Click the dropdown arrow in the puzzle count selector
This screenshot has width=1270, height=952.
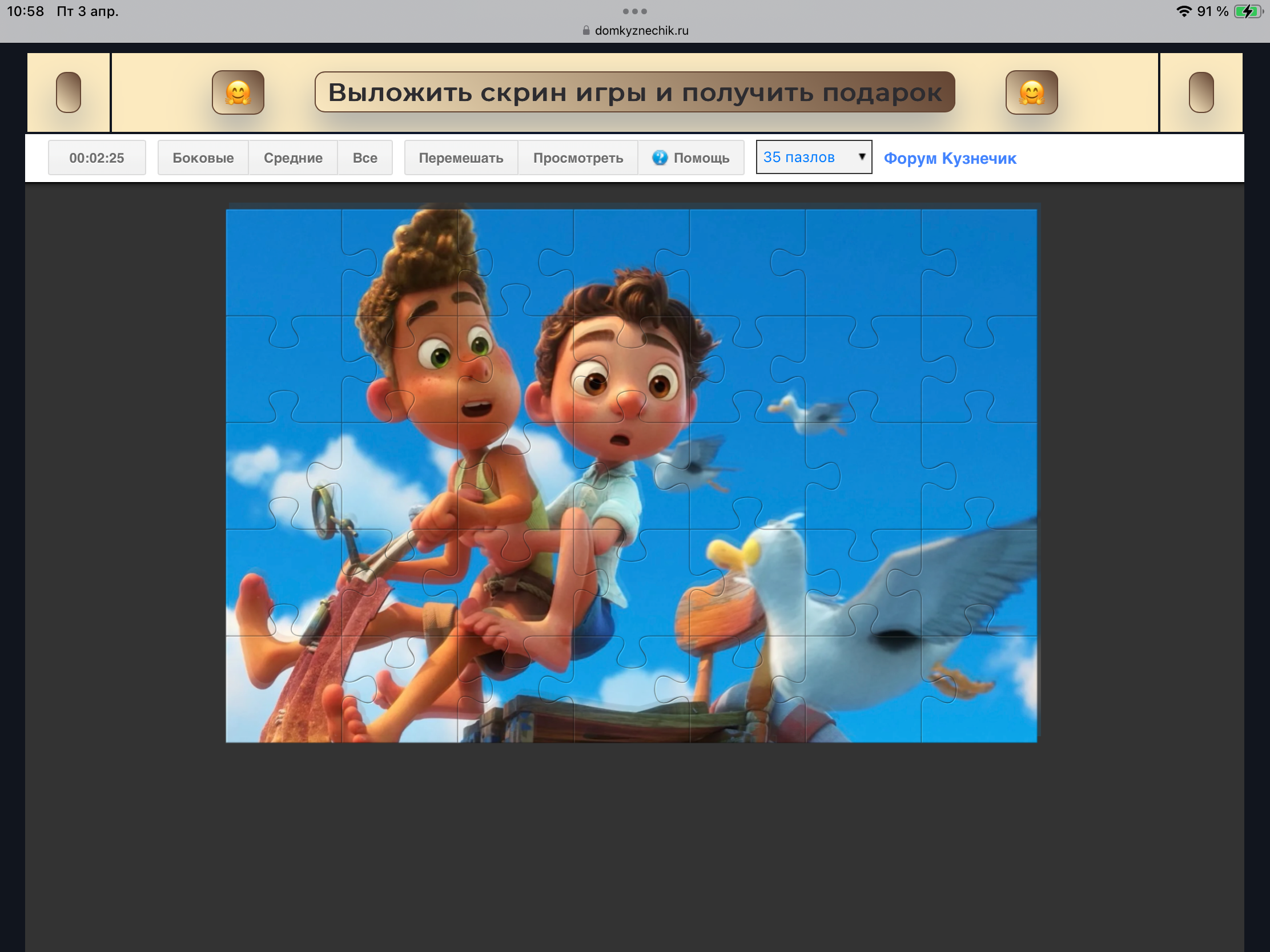[861, 156]
